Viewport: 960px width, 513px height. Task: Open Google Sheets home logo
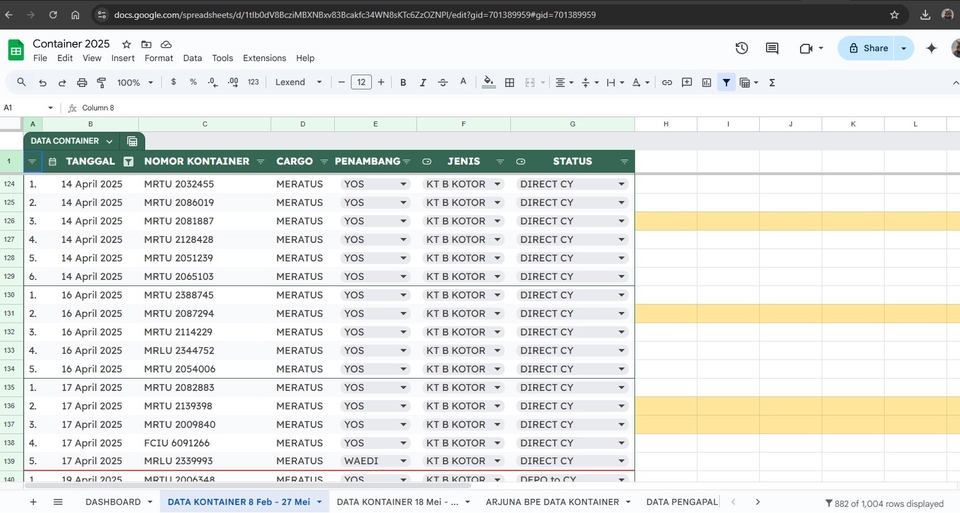click(x=16, y=50)
